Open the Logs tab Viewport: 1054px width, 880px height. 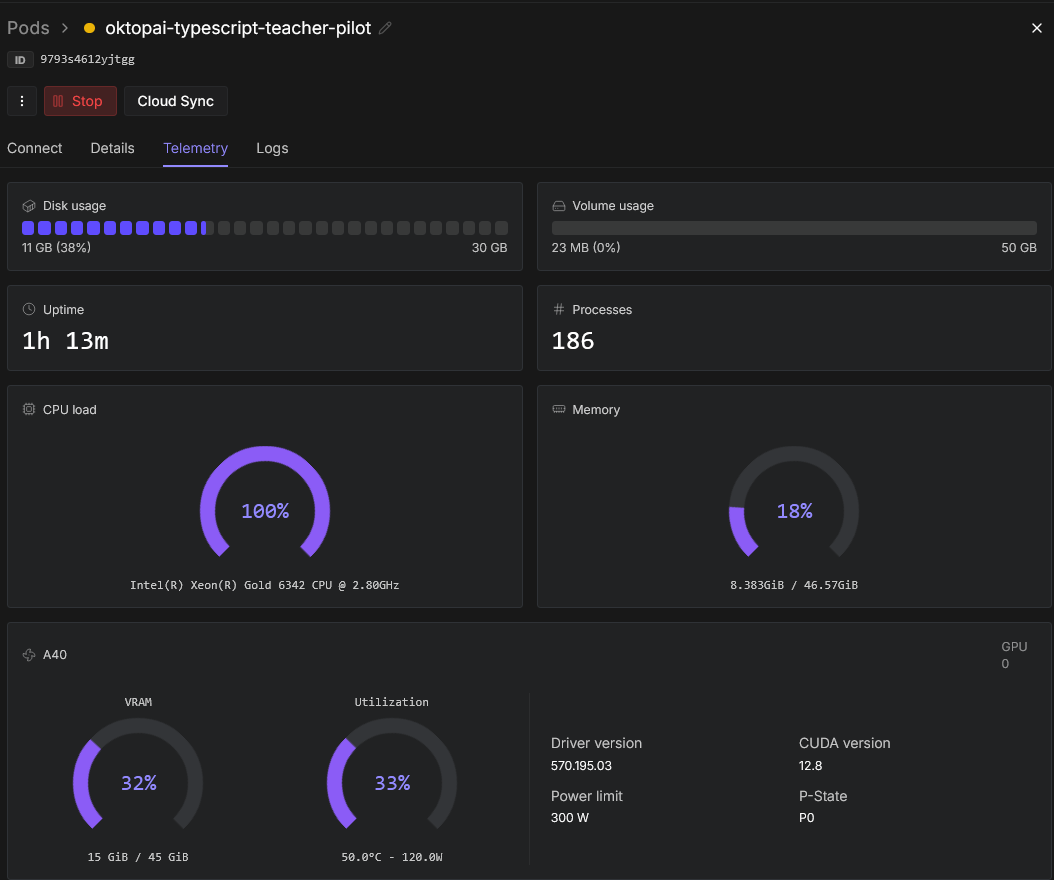[x=272, y=148]
